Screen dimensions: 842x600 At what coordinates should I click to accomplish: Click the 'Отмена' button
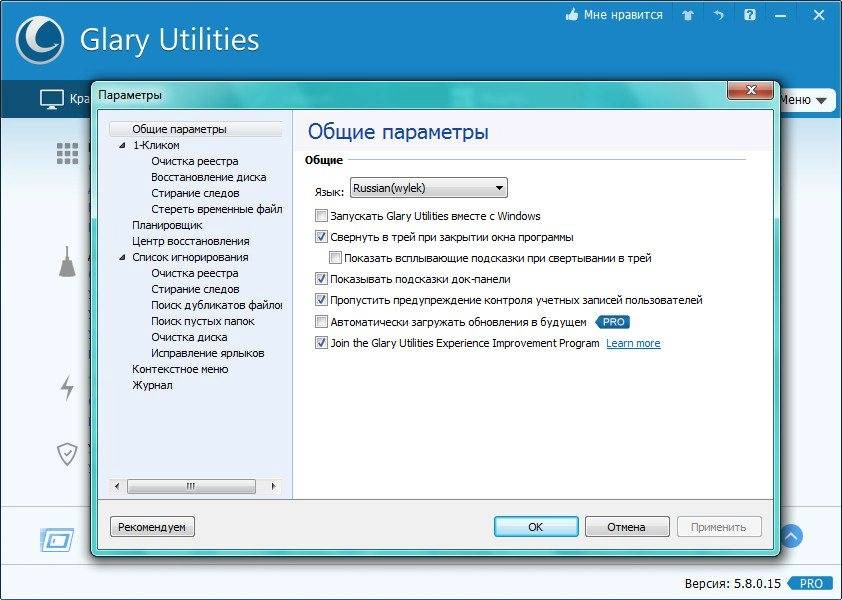coord(627,527)
